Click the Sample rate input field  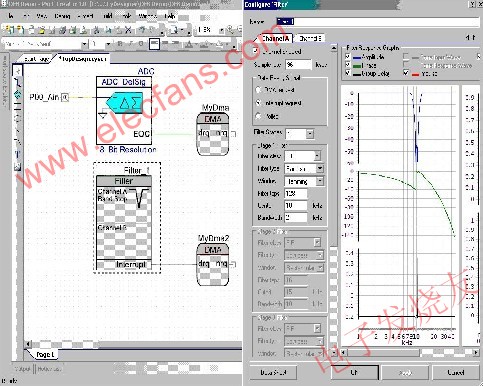pyautogui.click(x=298, y=65)
